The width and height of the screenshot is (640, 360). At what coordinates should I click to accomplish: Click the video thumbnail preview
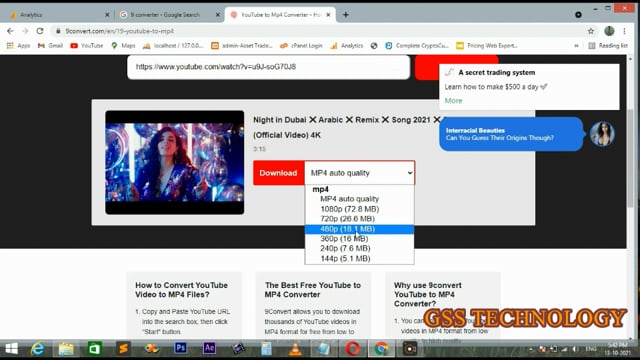pyautogui.click(x=175, y=162)
